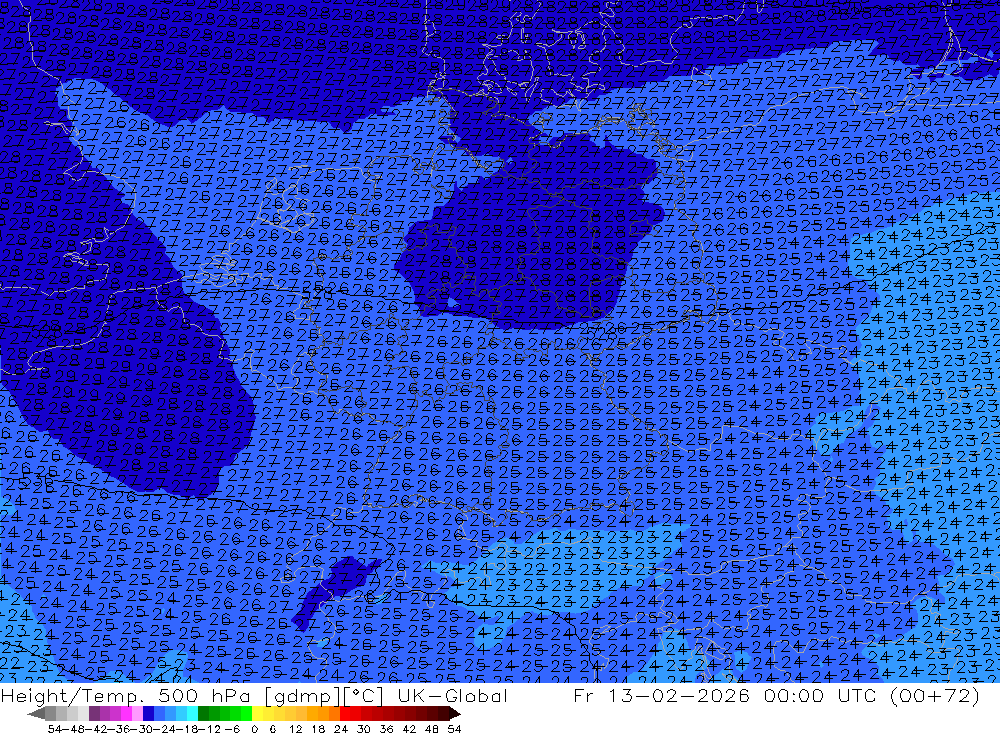Click the 'UK-Global' model name label
Screen dimensions: 1000x733
click(x=453, y=695)
